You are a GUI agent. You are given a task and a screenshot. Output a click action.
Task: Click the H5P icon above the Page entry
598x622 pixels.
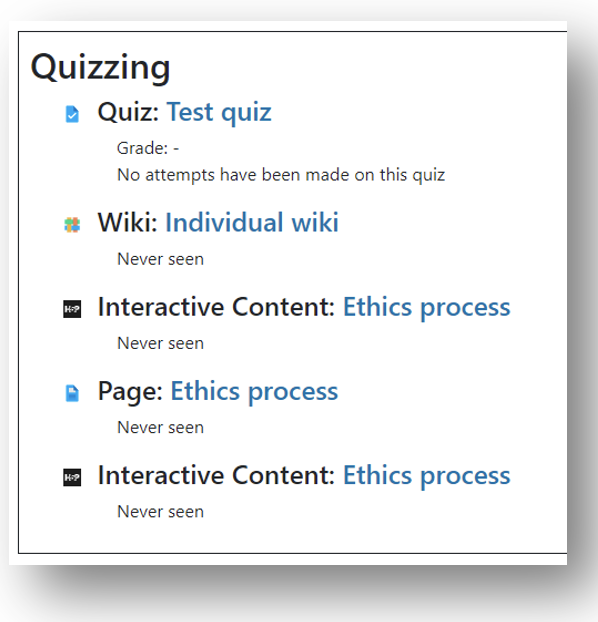click(x=72, y=309)
